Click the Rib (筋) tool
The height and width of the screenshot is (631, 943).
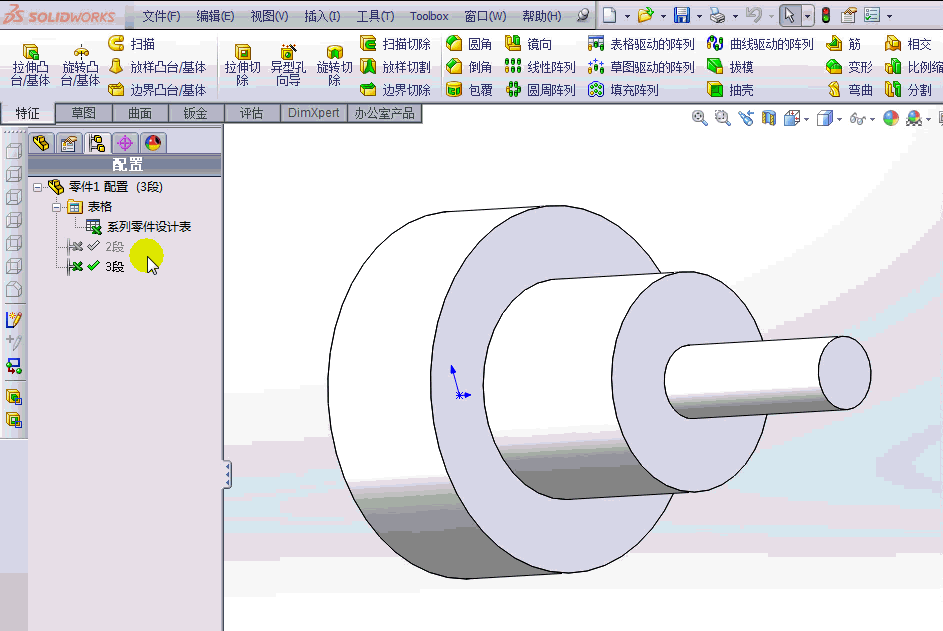click(843, 43)
